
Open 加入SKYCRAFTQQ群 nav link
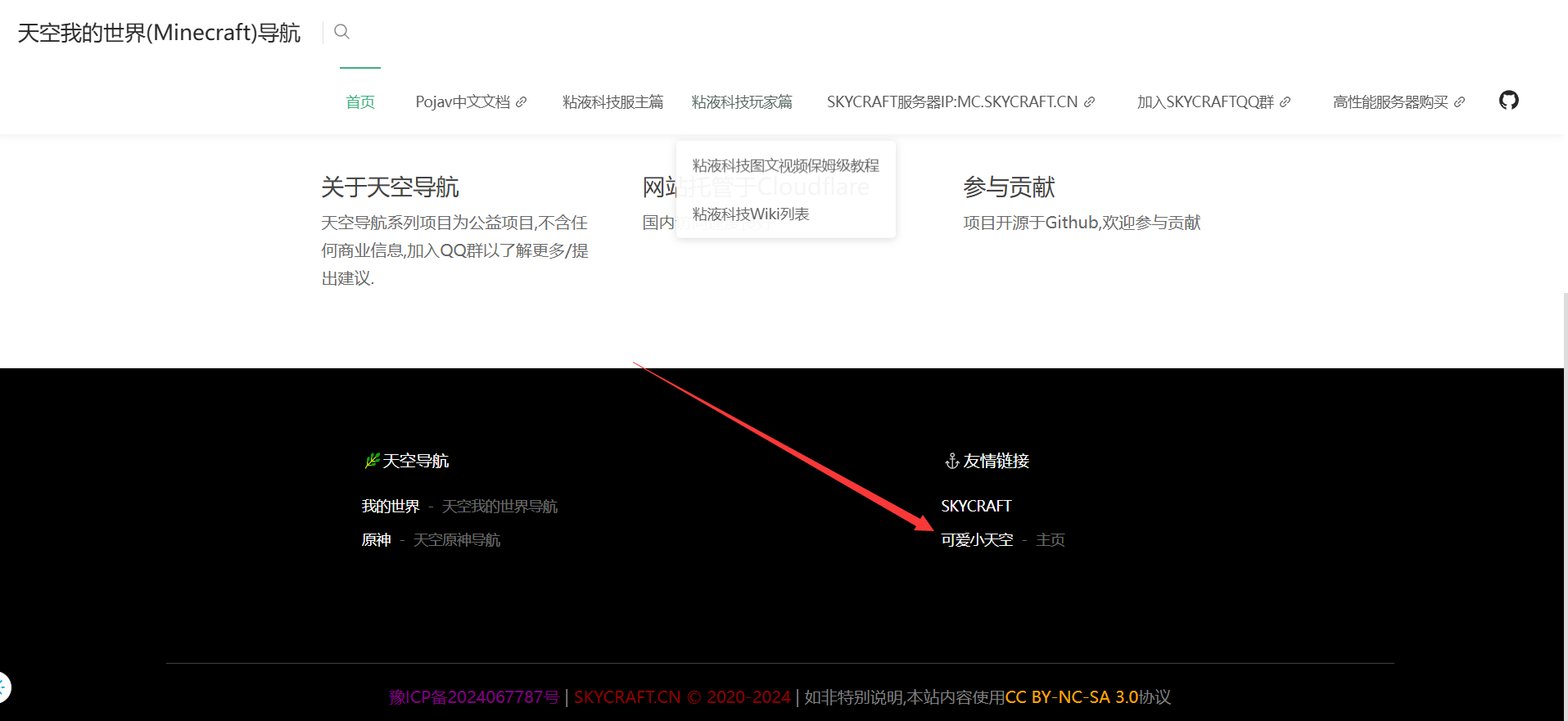tap(1205, 102)
